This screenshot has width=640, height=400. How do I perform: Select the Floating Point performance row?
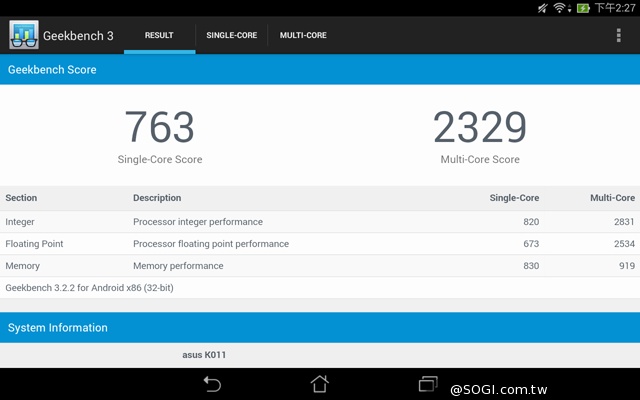click(x=320, y=244)
